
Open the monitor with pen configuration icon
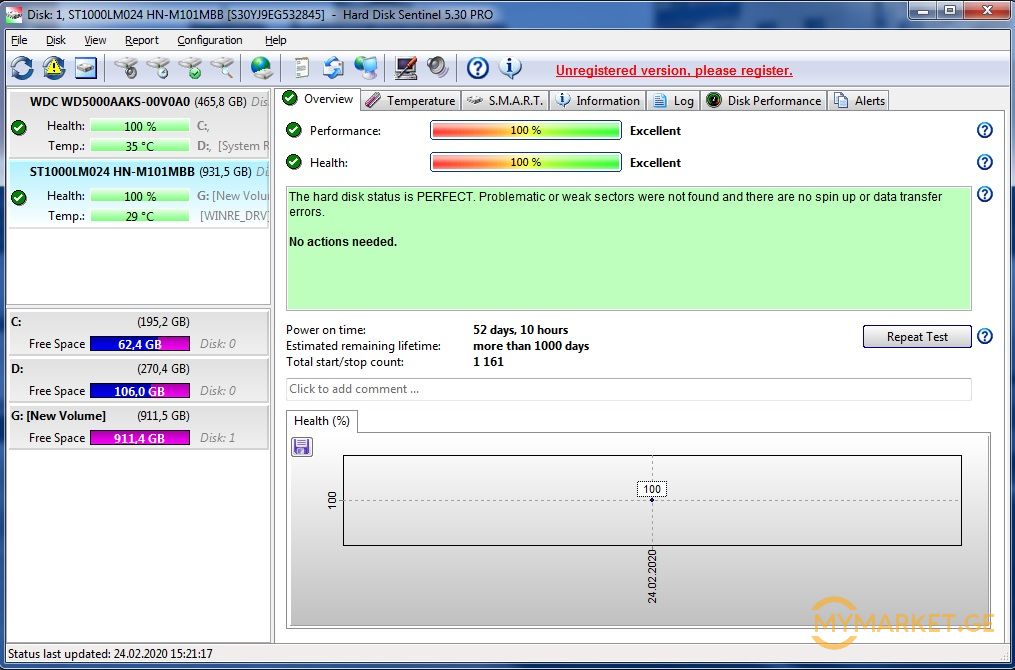406,67
